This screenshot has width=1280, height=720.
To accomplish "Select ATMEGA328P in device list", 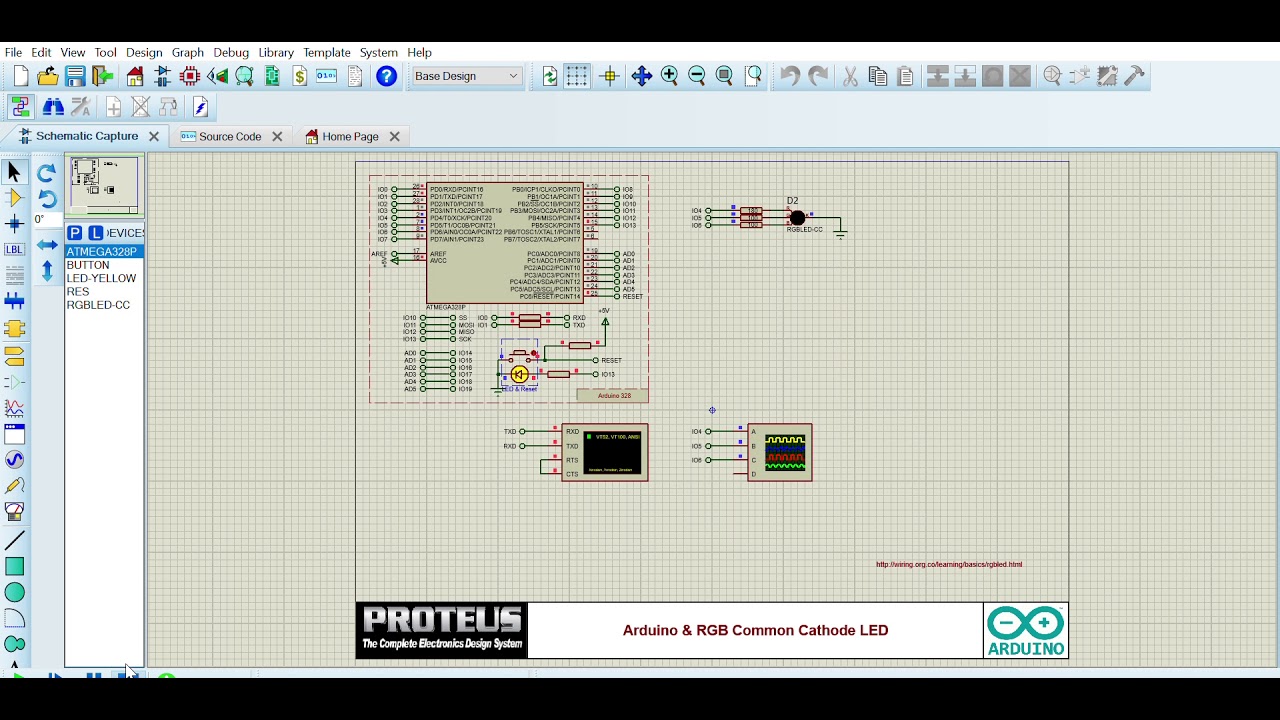I will [x=104, y=252].
